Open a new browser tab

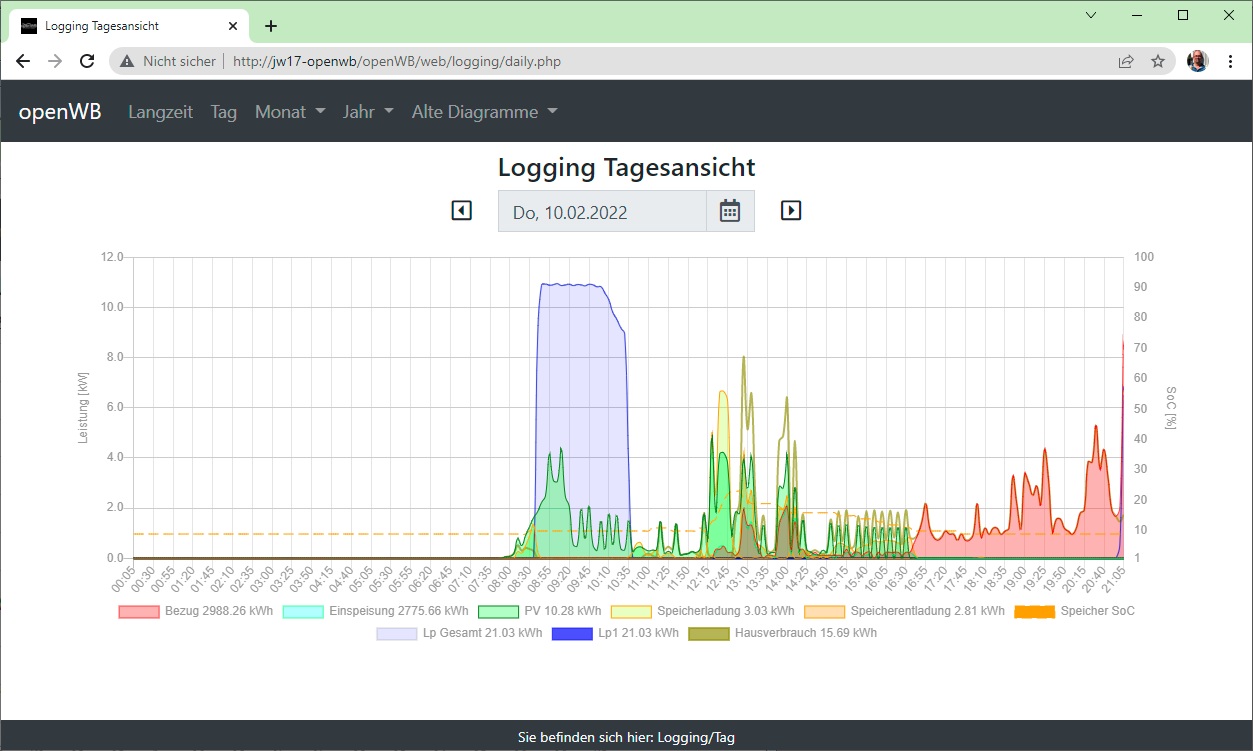point(271,26)
